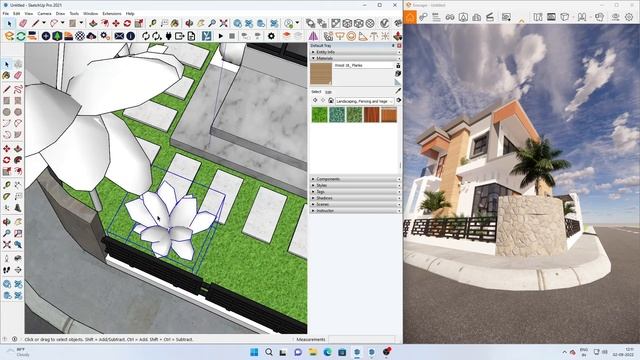
Task: Select the Follow Me tool in left toolbar
Action: point(18,160)
